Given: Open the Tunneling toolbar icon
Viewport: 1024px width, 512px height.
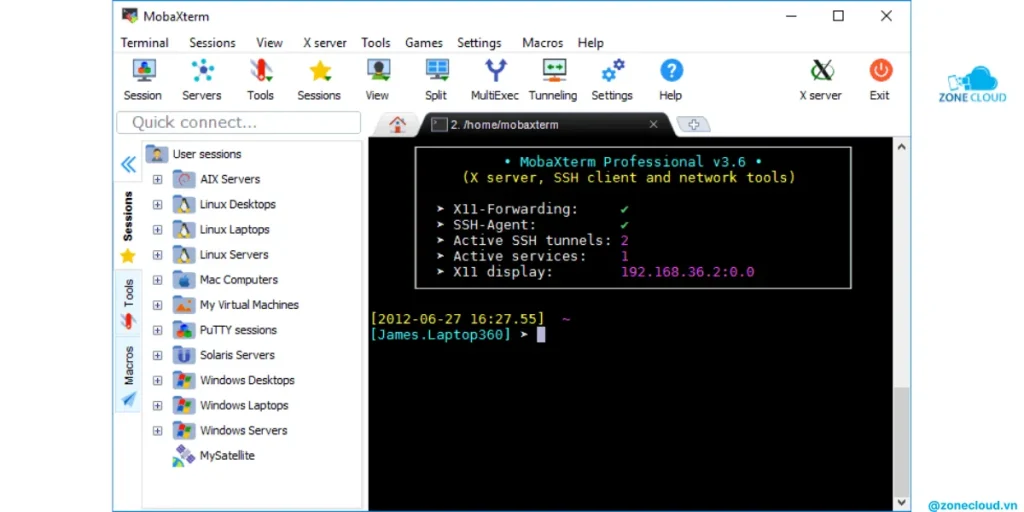Looking at the screenshot, I should pyautogui.click(x=554, y=71).
